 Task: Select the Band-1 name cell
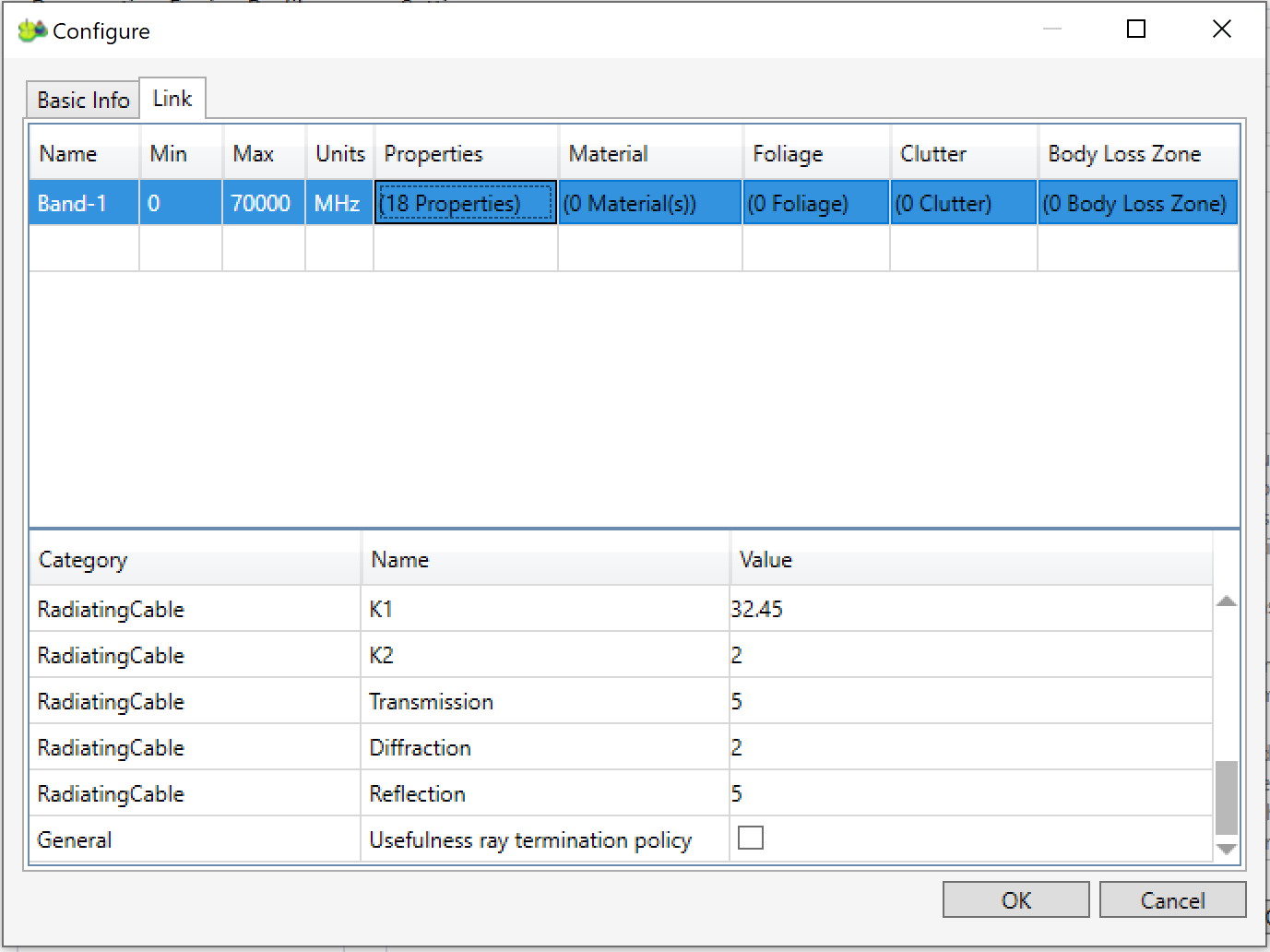(x=84, y=203)
